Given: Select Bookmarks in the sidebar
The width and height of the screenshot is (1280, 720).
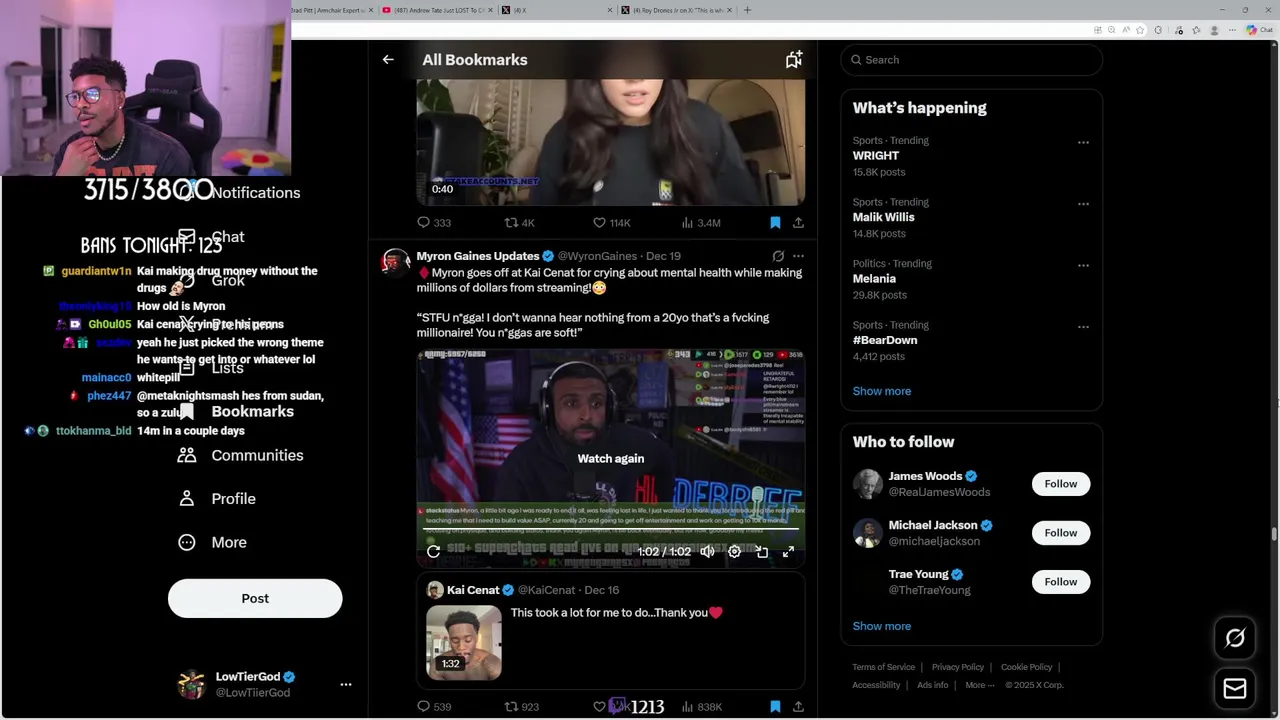Looking at the screenshot, I should (236, 411).
